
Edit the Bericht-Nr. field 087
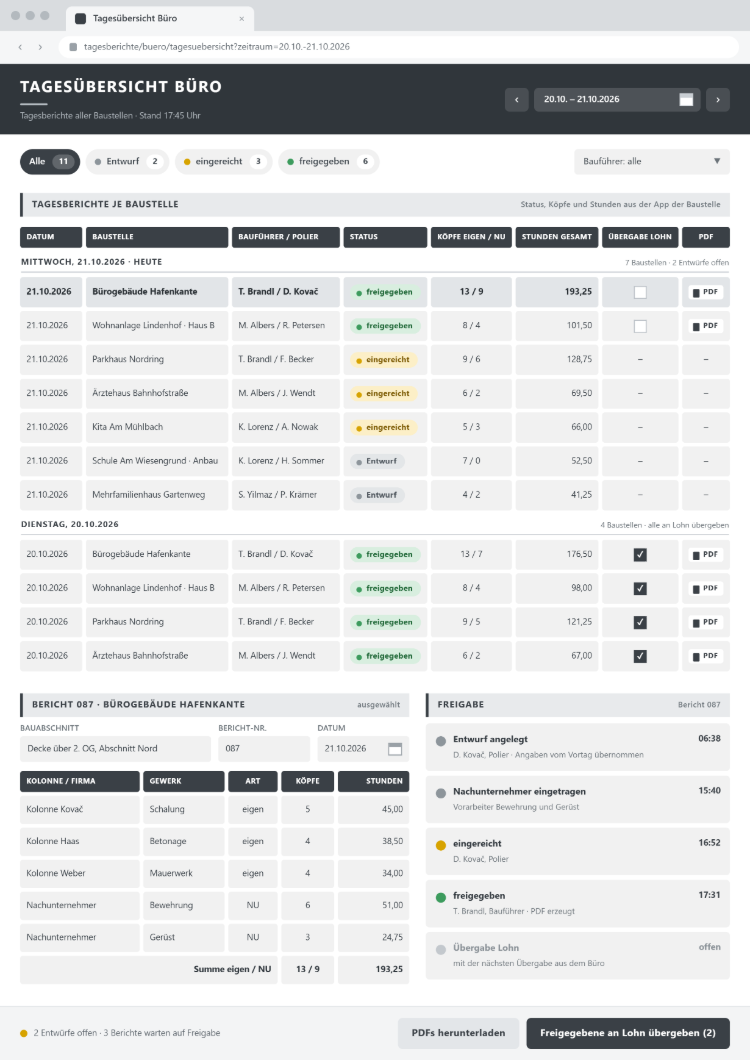(264, 748)
